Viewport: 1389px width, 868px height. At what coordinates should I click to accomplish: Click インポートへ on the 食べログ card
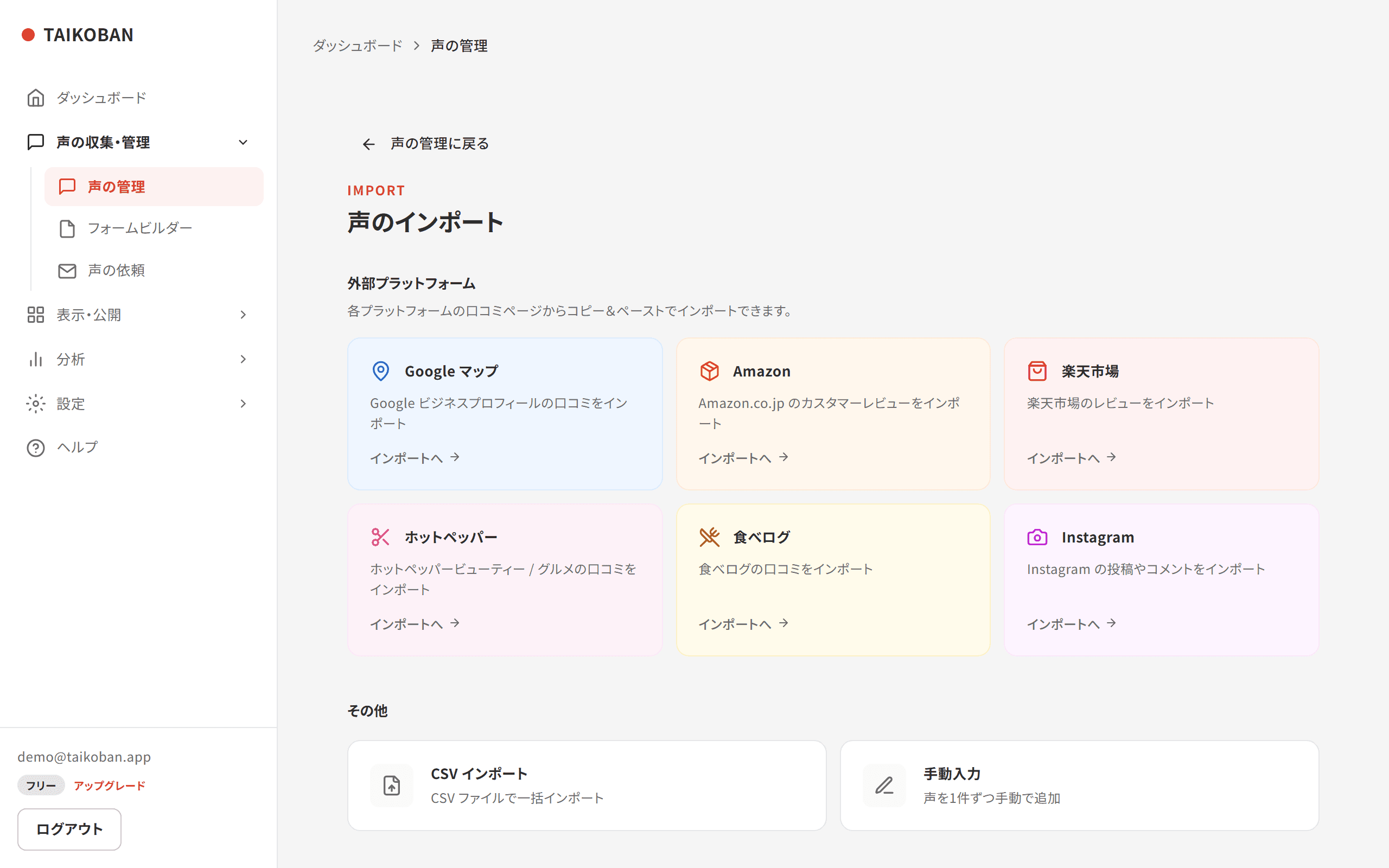743,623
